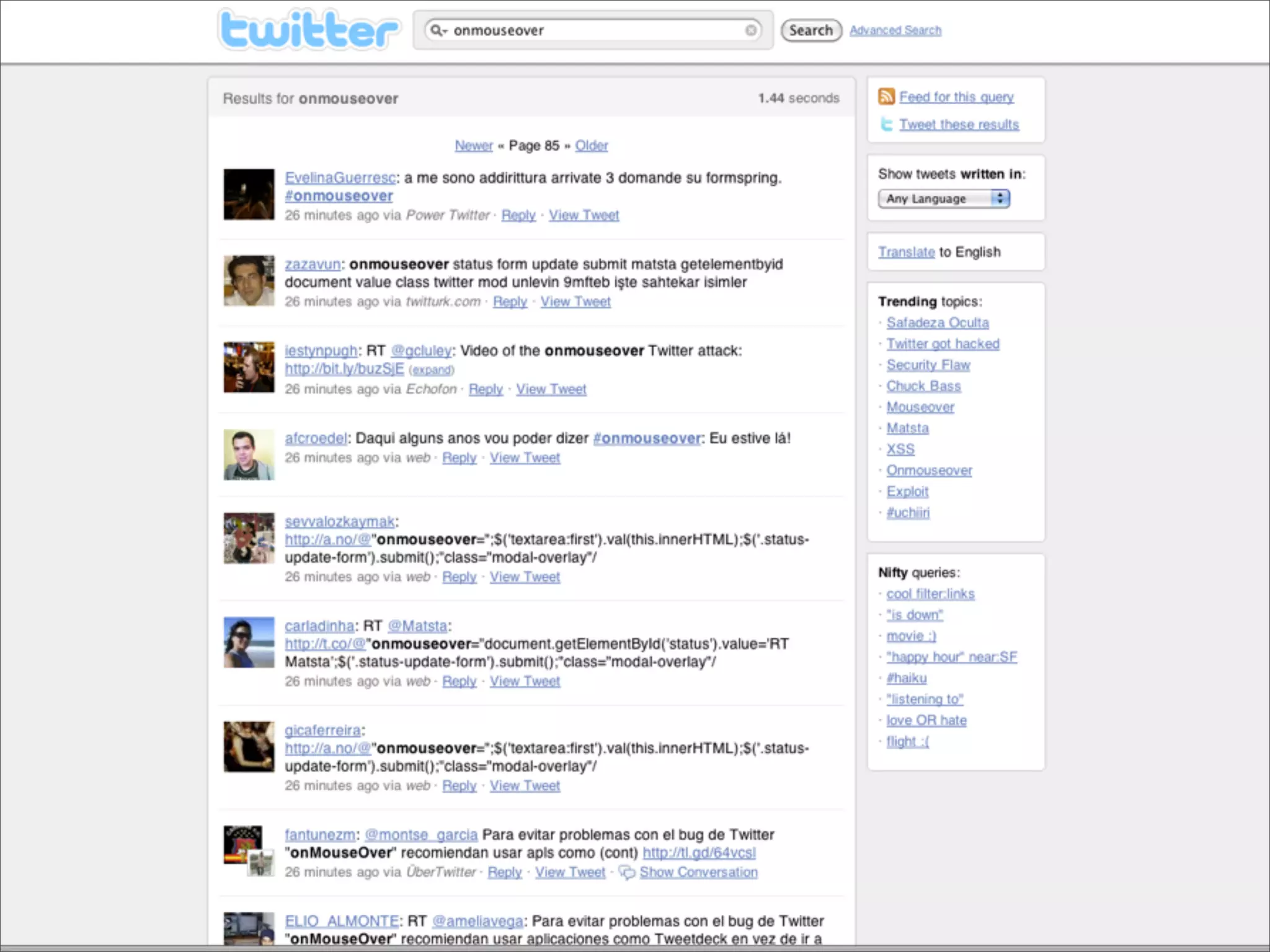Clear the search field with the x icon
The width and height of the screenshot is (1270, 952).
click(x=750, y=30)
